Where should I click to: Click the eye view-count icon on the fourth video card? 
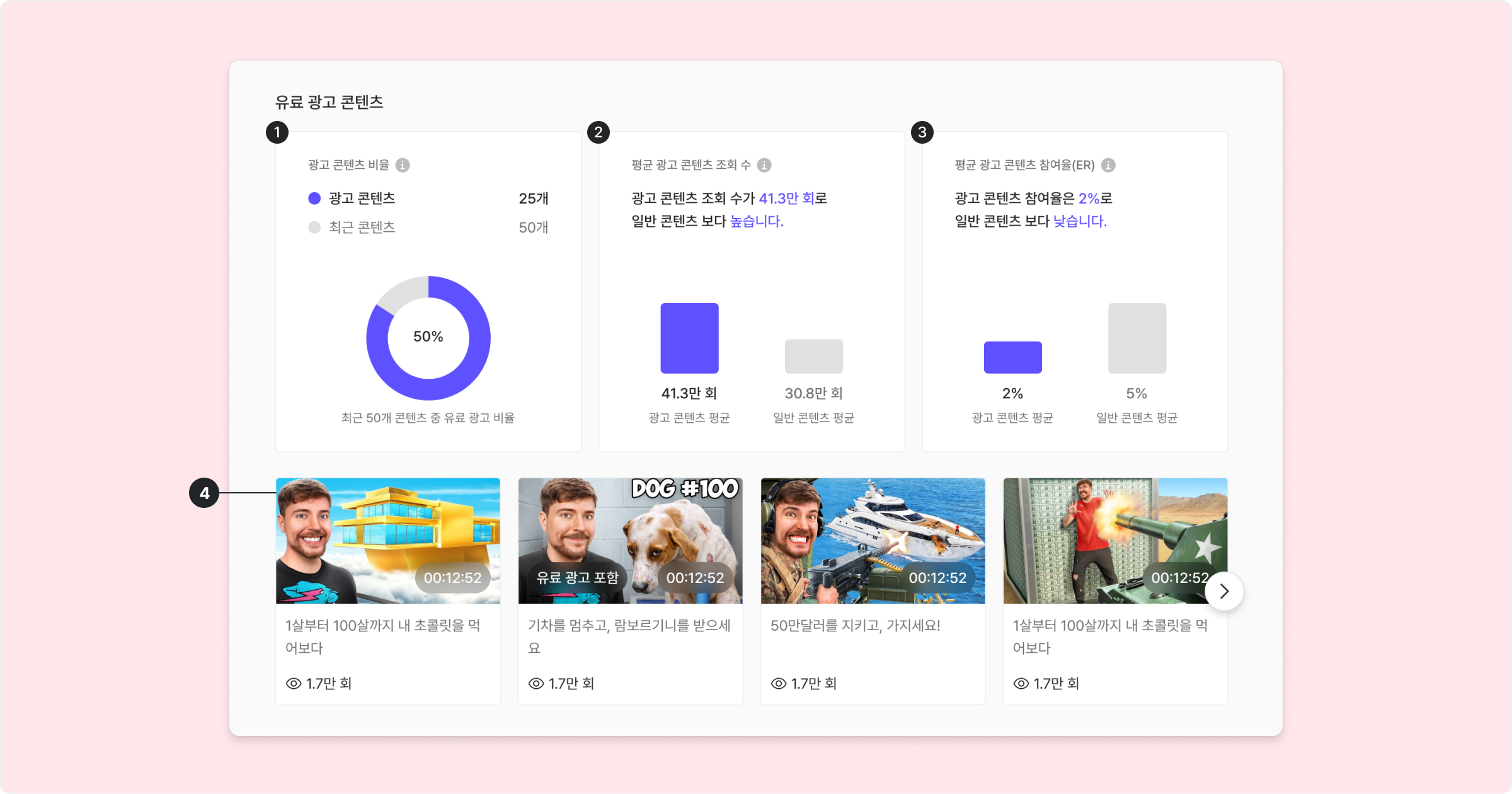(1021, 684)
